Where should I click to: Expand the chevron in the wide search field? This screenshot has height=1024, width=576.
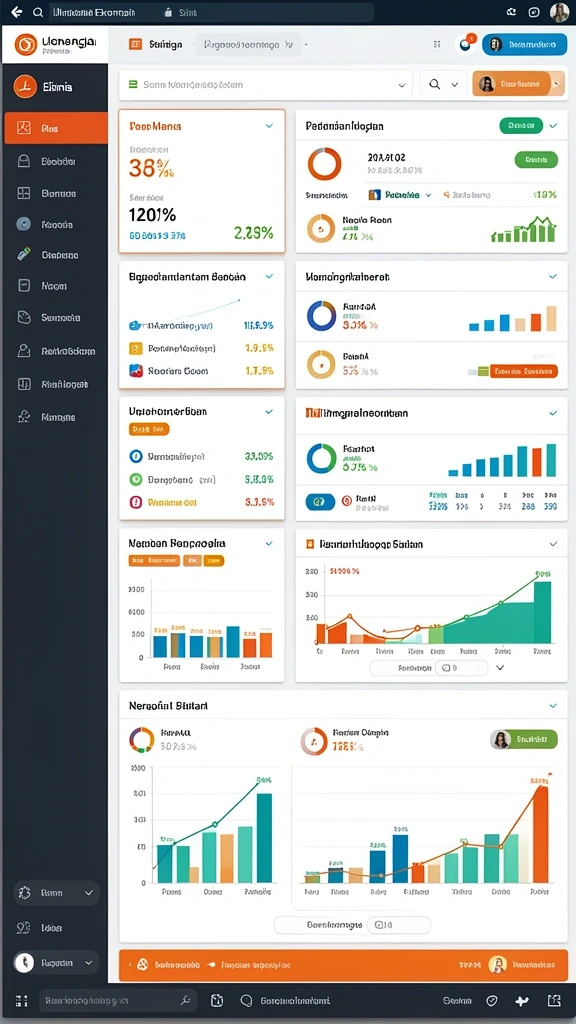pyautogui.click(x=402, y=84)
